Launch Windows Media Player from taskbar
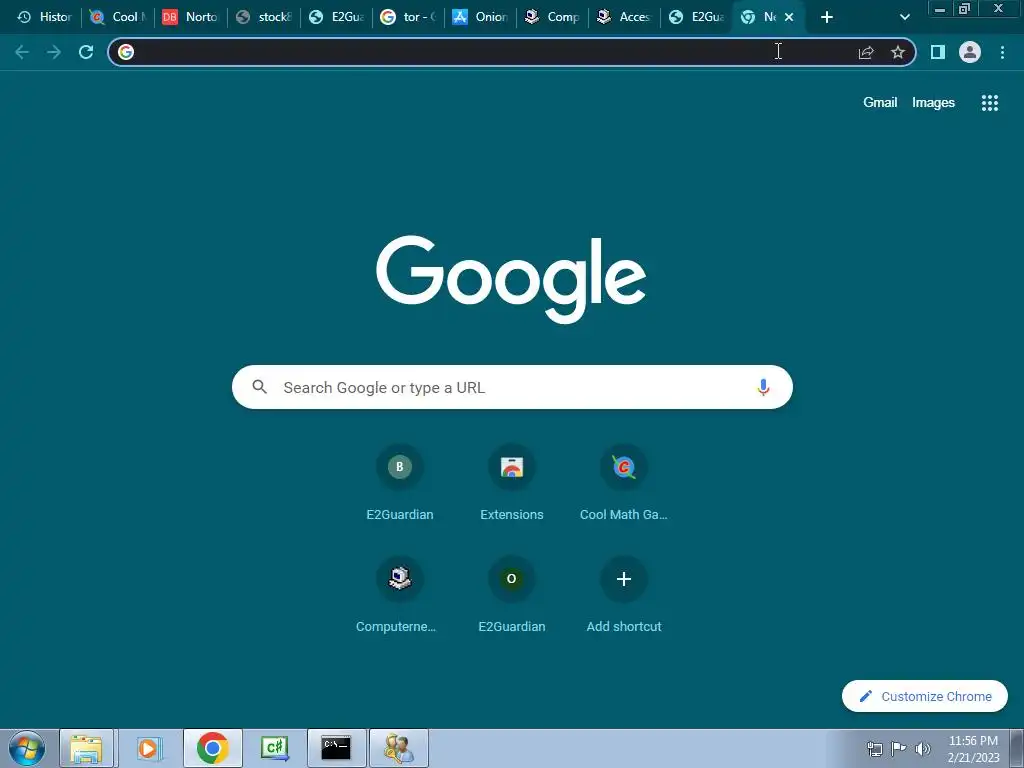 tap(149, 748)
